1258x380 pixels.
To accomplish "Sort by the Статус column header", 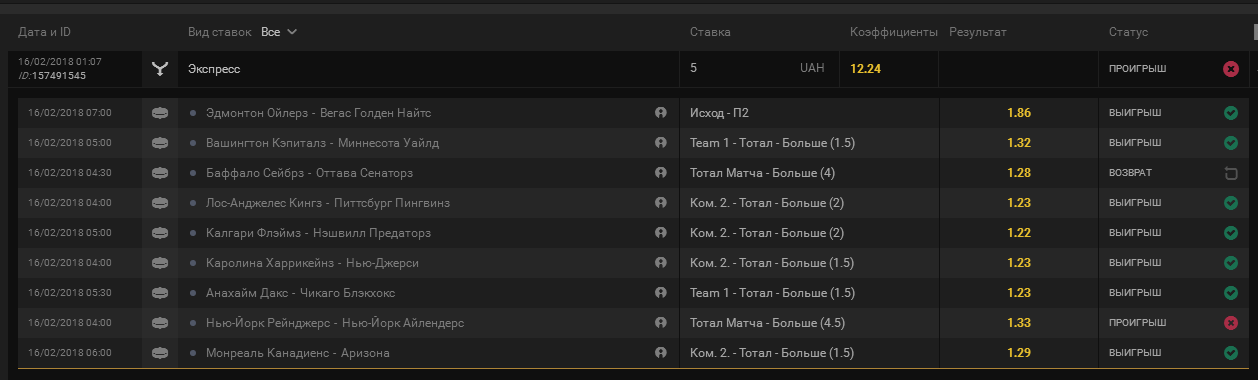I will pos(1128,32).
